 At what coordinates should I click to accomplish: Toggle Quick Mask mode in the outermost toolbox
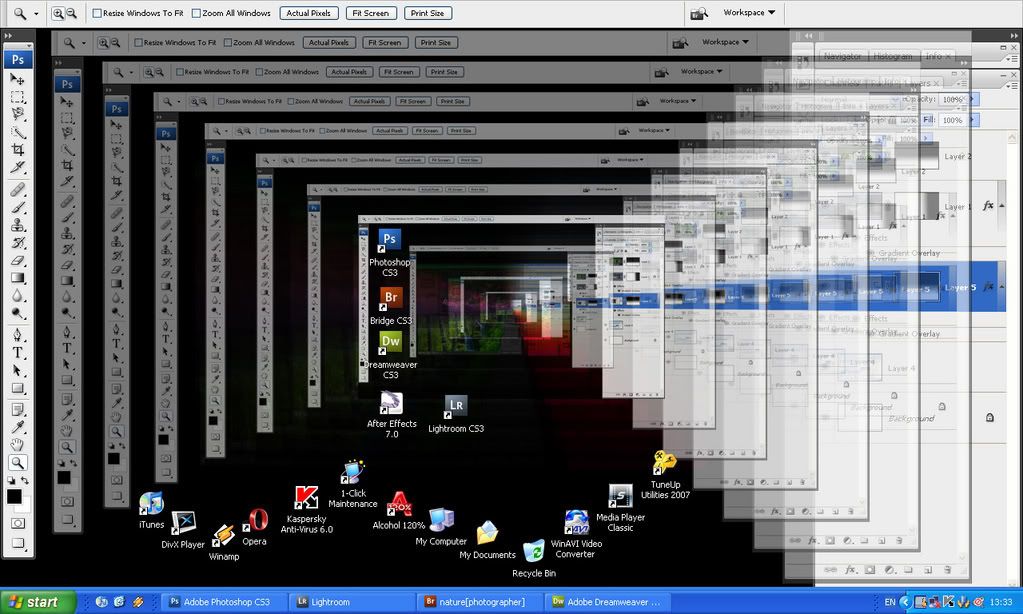pos(17,523)
